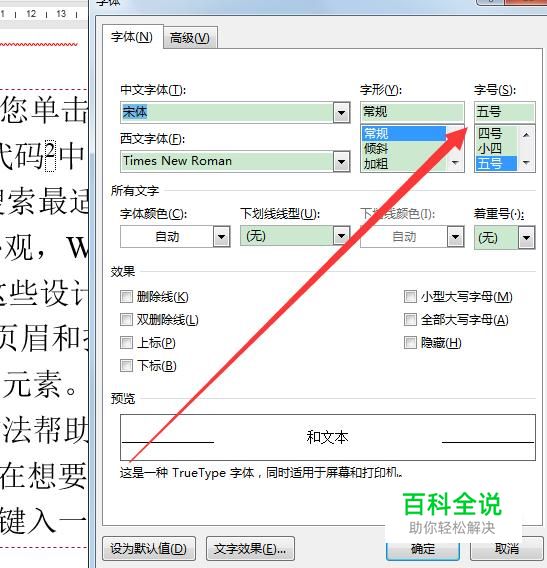Viewport: 547px width, 568px height.
Task: Switch to the 字体(N) tab
Action: coord(133,37)
